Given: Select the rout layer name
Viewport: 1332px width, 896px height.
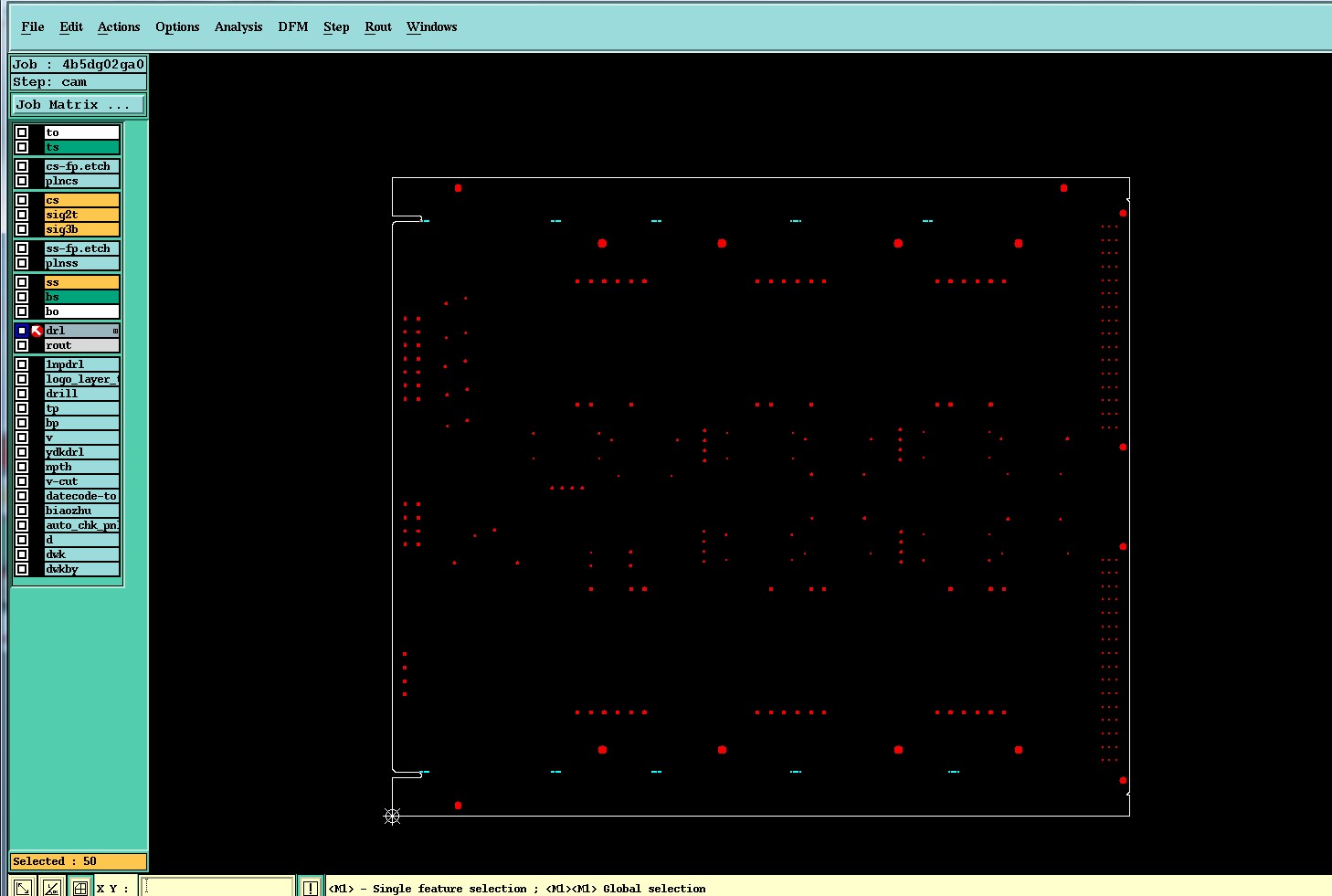Looking at the screenshot, I should point(81,345).
